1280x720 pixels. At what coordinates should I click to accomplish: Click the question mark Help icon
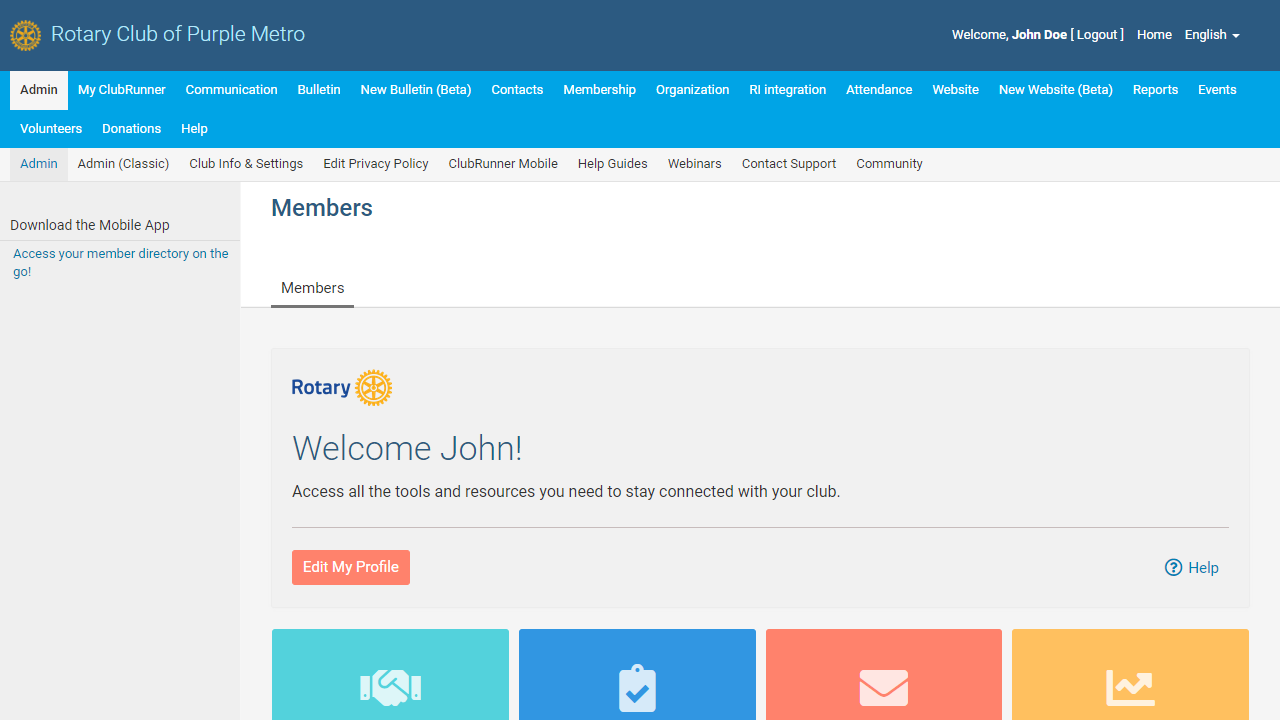click(1174, 568)
